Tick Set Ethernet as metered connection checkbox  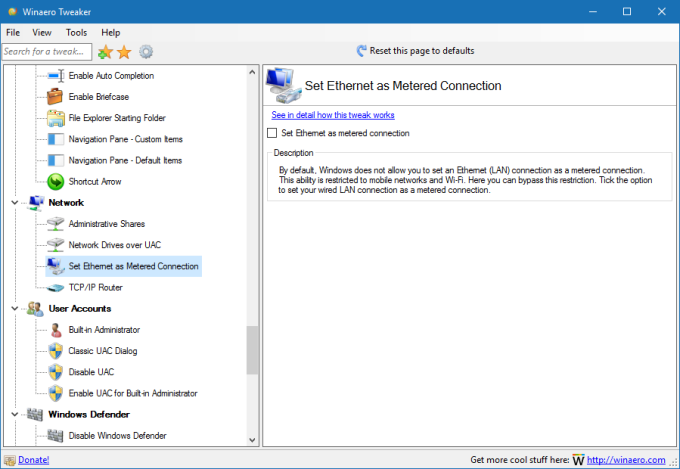pyautogui.click(x=272, y=133)
